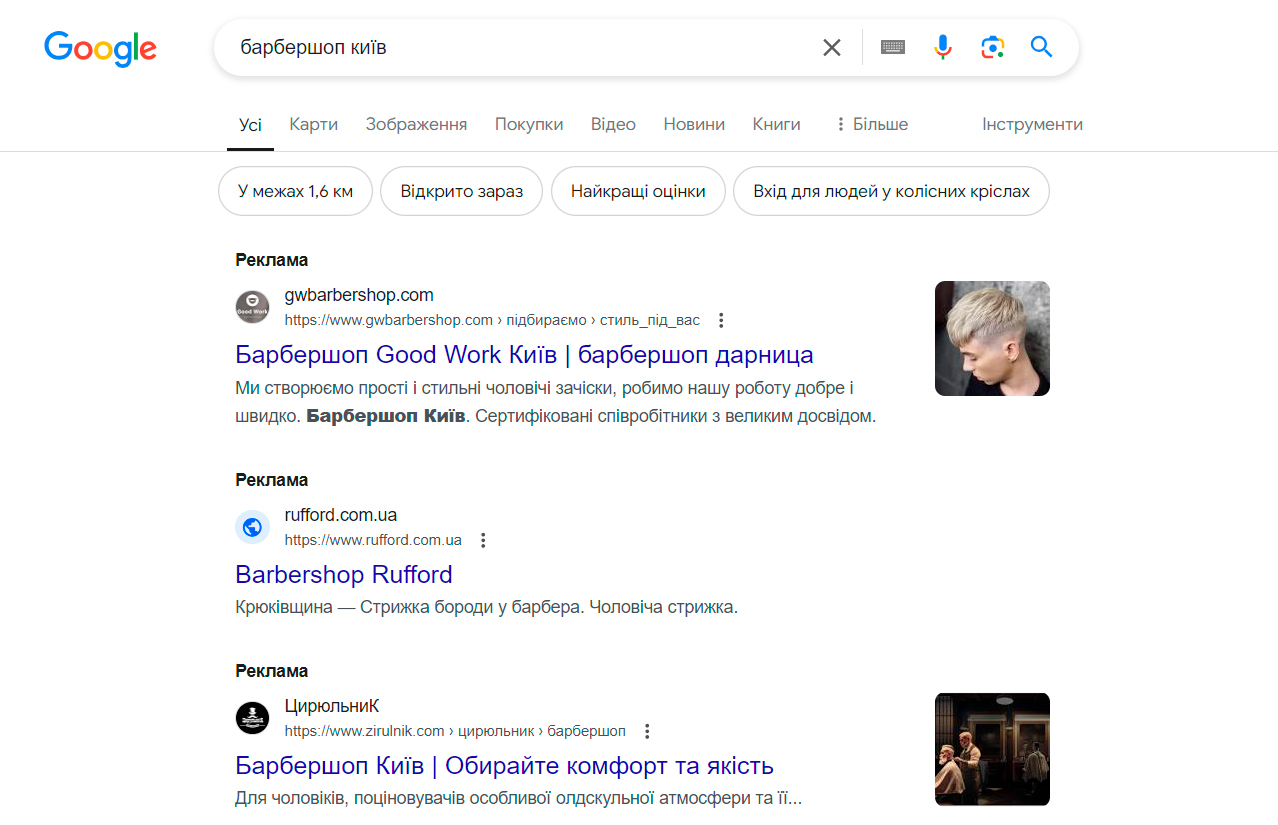This screenshot has height=825, width=1278.
Task: Open the Barbershop Rufford link
Action: [344, 574]
